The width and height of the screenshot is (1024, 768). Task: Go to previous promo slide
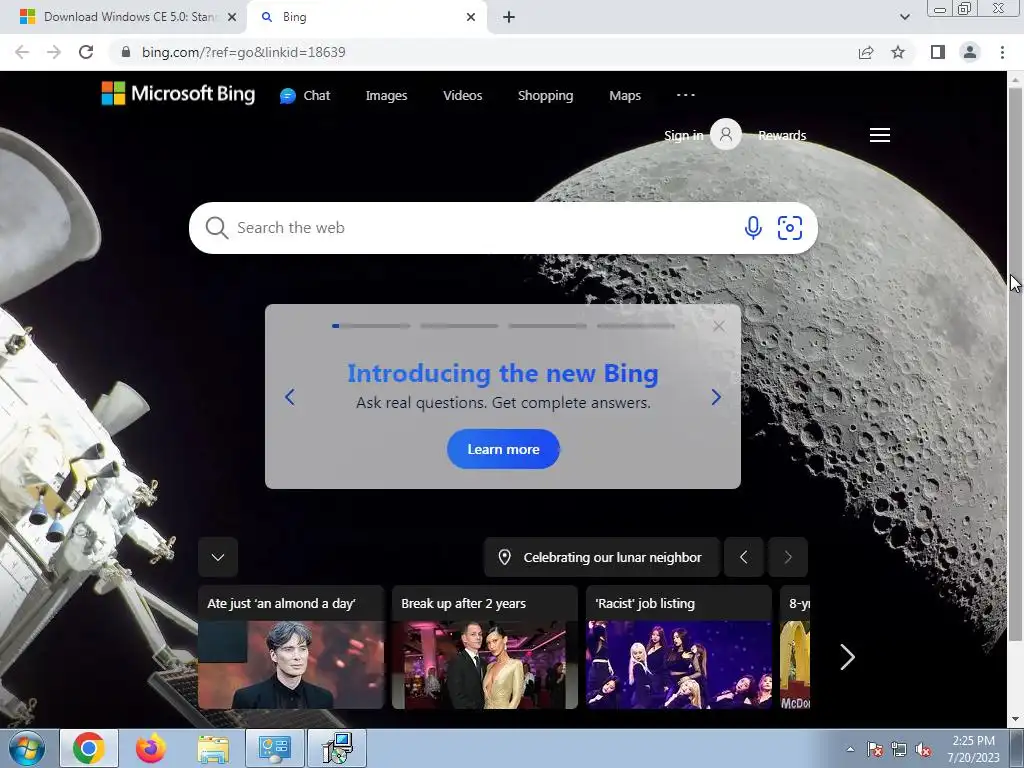click(290, 397)
